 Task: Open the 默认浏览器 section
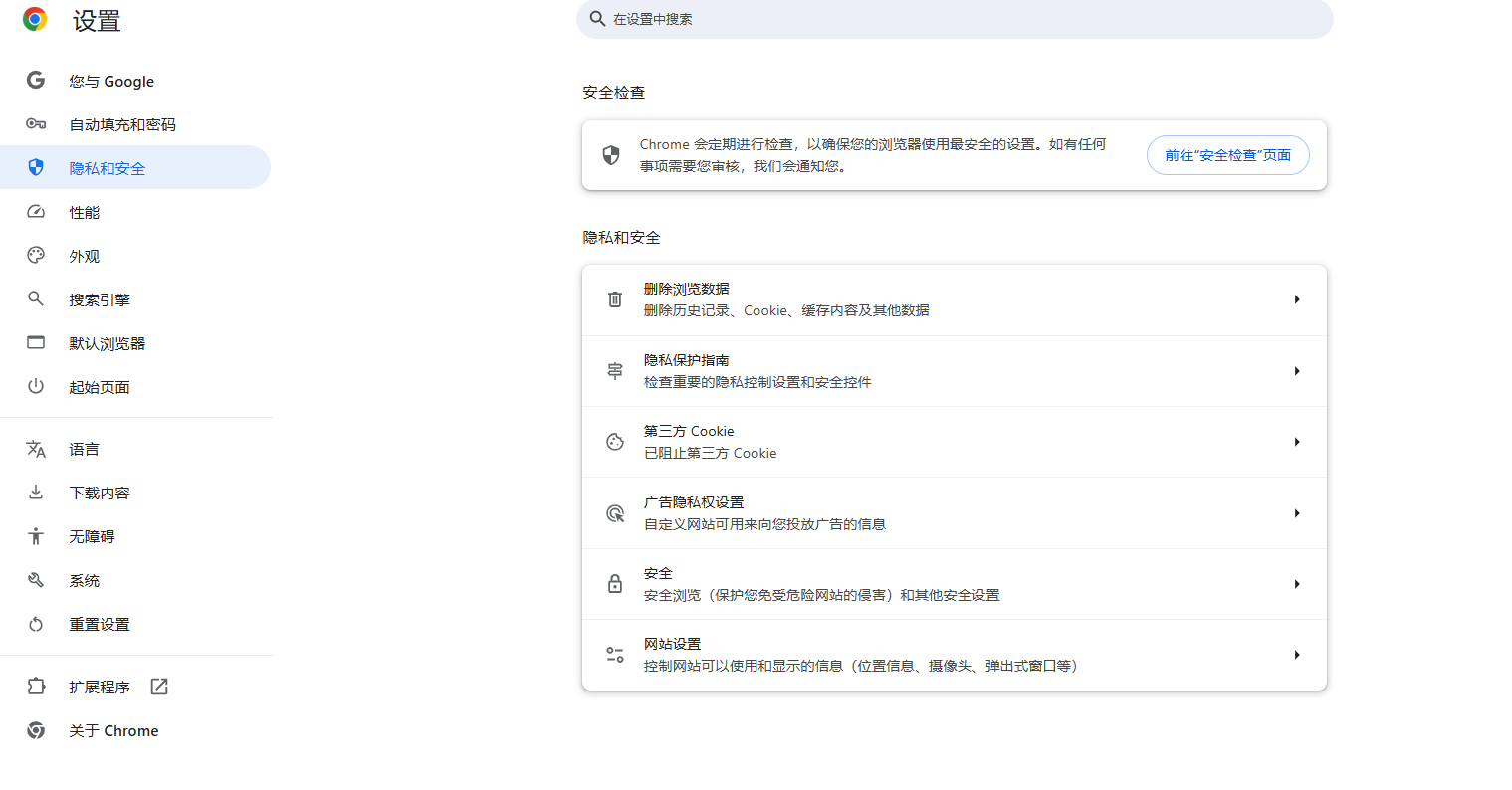135,343
